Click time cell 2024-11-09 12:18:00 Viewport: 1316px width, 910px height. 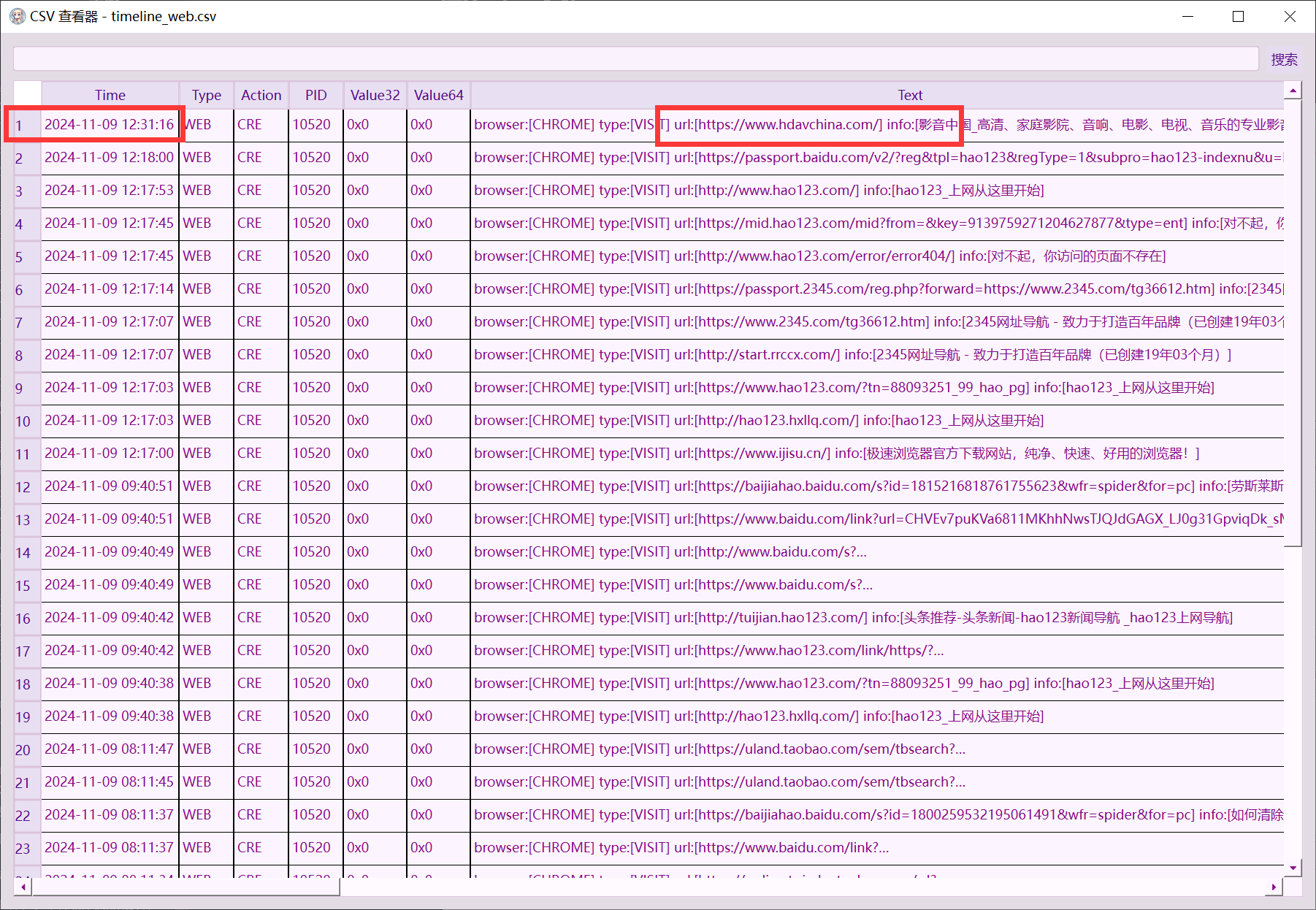pos(110,158)
